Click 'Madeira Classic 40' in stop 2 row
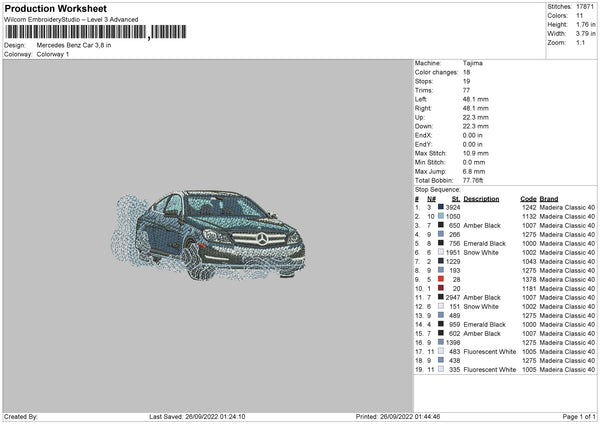Image resolution: width=600 pixels, height=424 pixels. pos(567,217)
